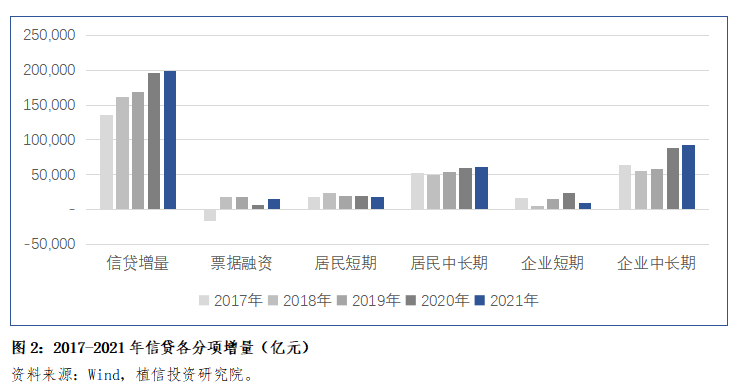Select the 2021年 legend label
737x387 pixels.
coord(514,300)
